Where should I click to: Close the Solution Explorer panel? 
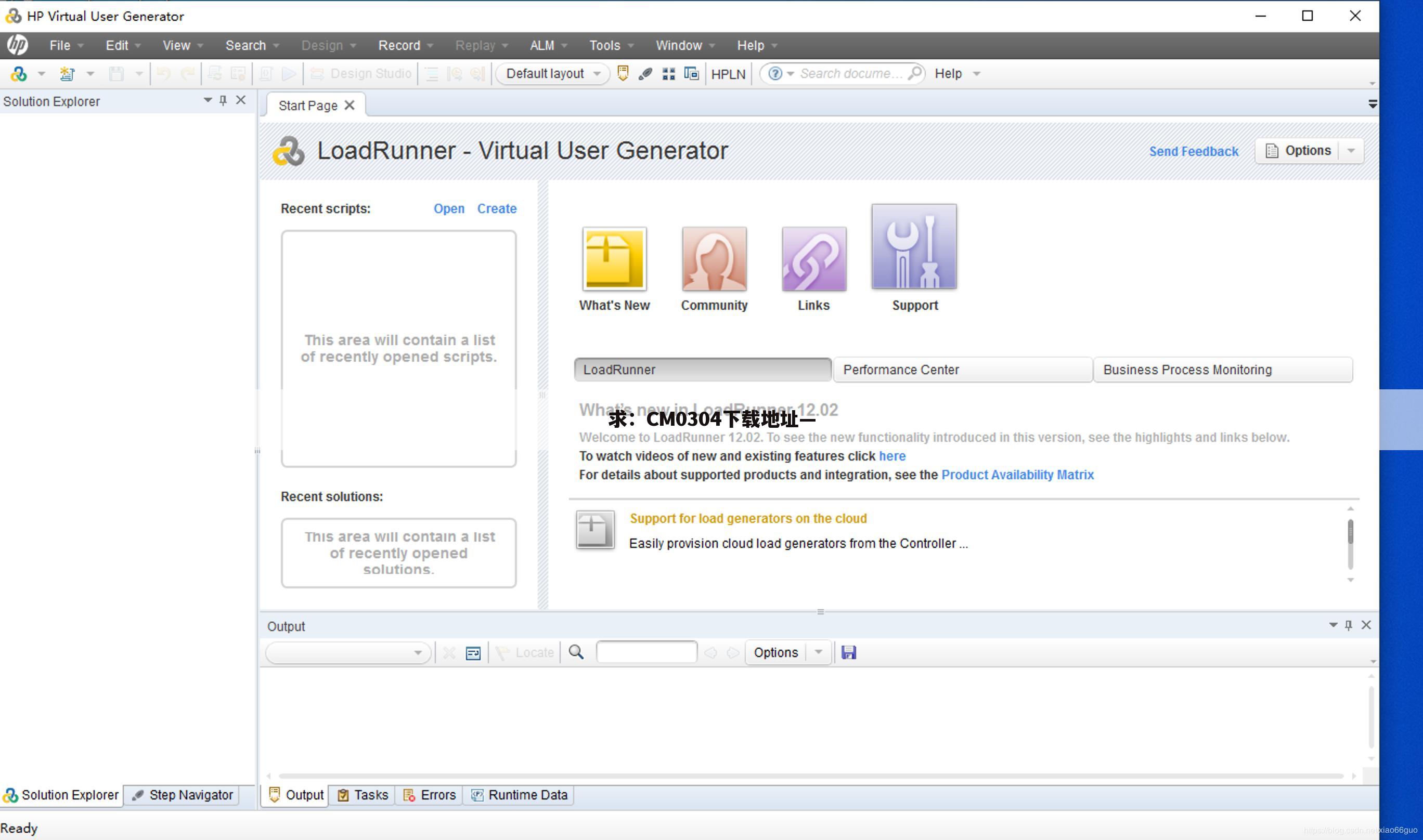(241, 100)
